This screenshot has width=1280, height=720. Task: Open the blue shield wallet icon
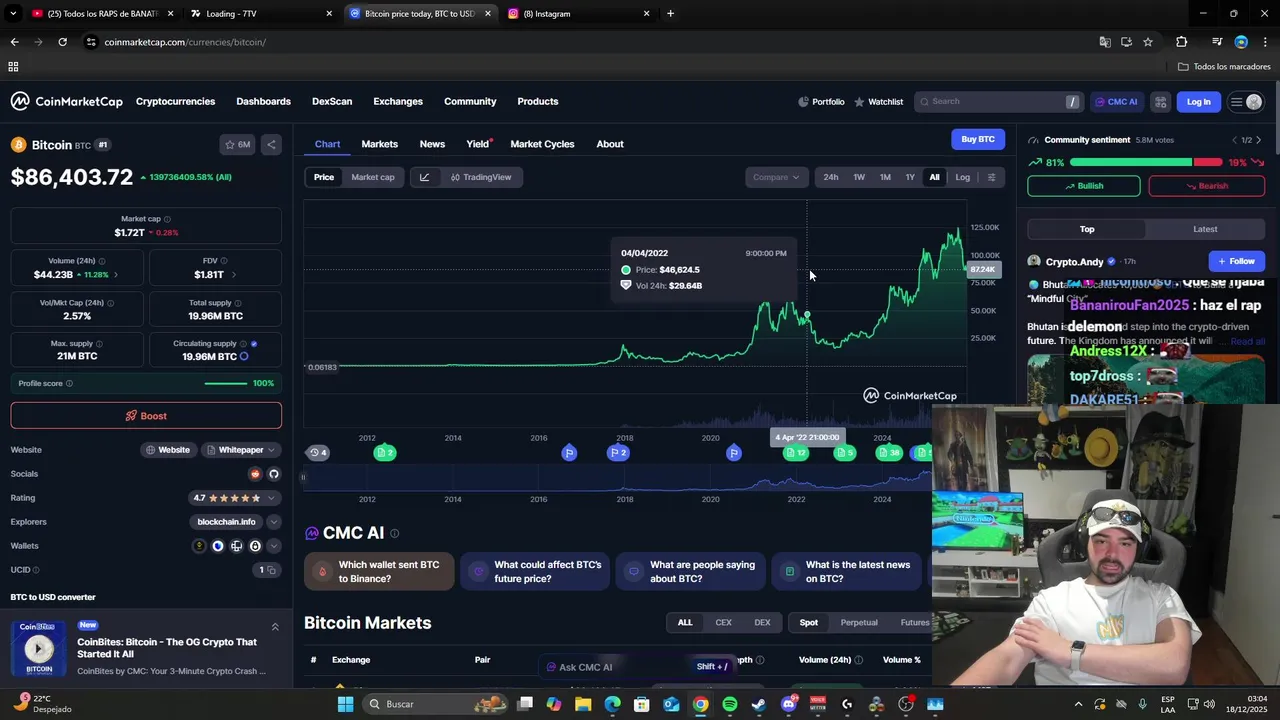click(x=218, y=546)
